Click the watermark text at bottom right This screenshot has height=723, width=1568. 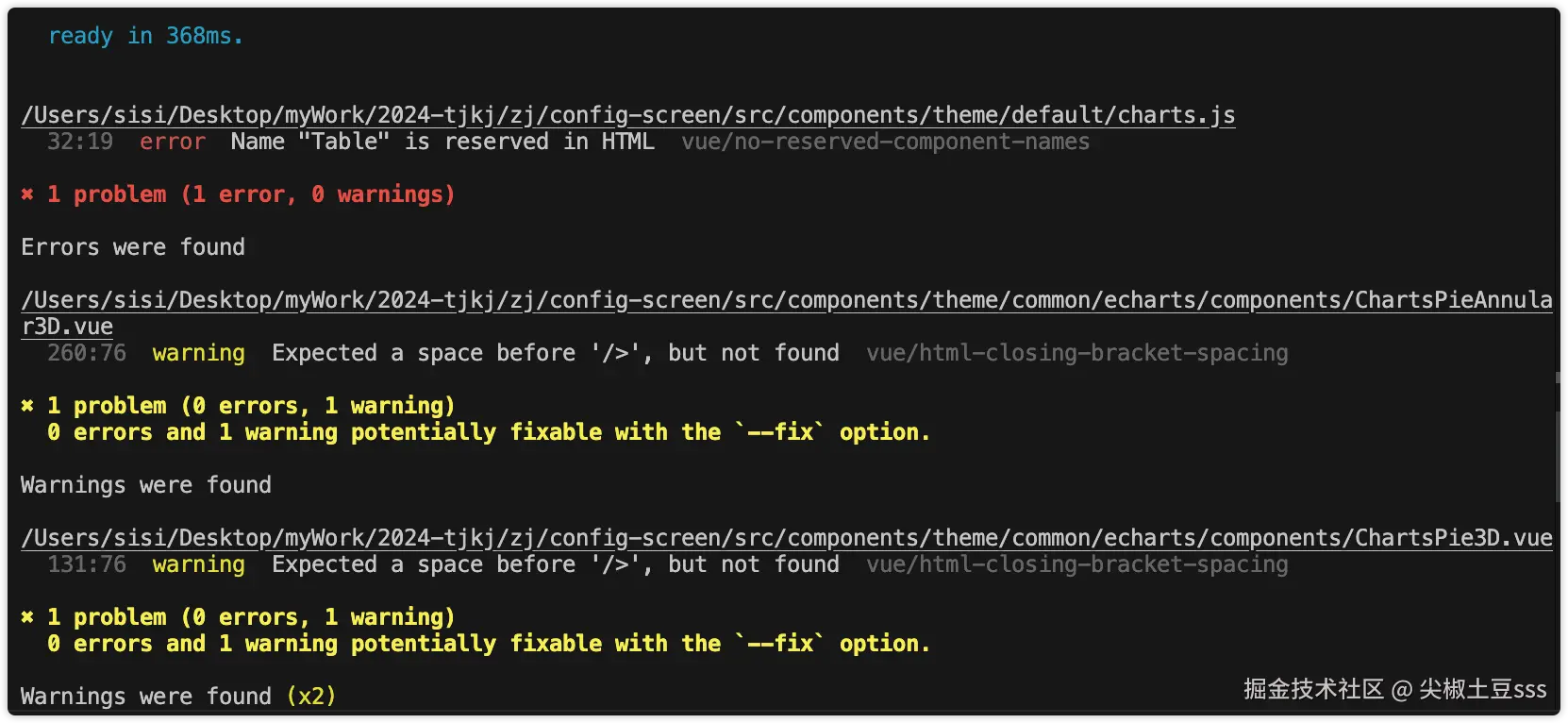[x=1394, y=689]
